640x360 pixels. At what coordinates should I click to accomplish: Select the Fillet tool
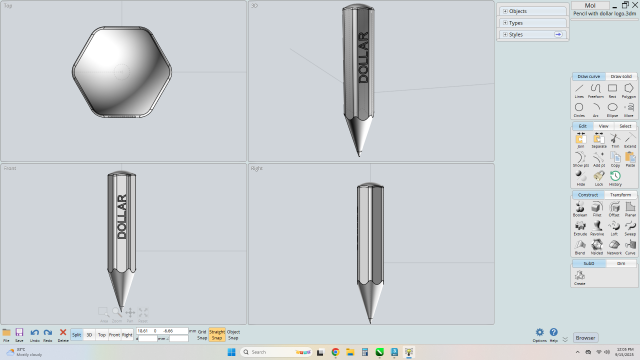pyautogui.click(x=597, y=209)
